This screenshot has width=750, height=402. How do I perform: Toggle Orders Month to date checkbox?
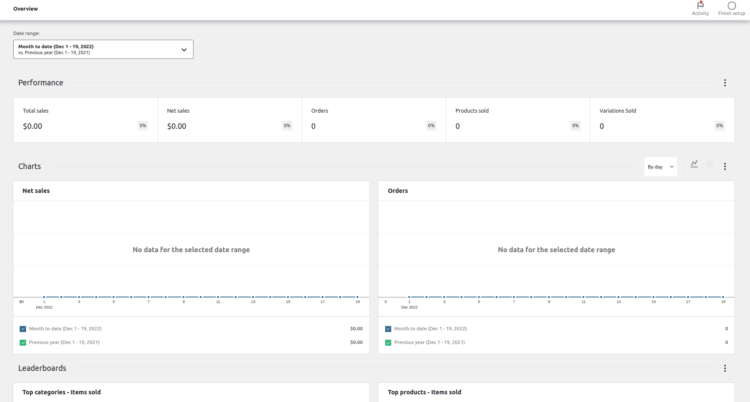point(388,329)
